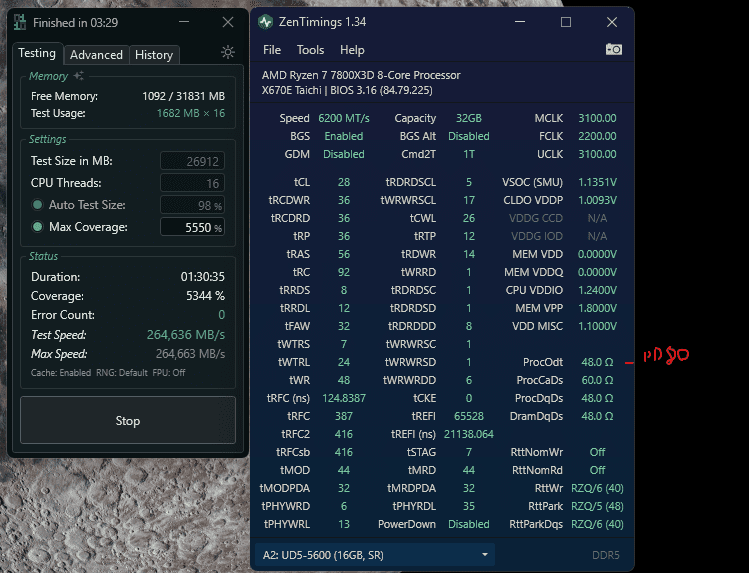Screen dimensions: 749x573
Task: Click the Auto Test Size percent field
Action: click(x=193, y=205)
